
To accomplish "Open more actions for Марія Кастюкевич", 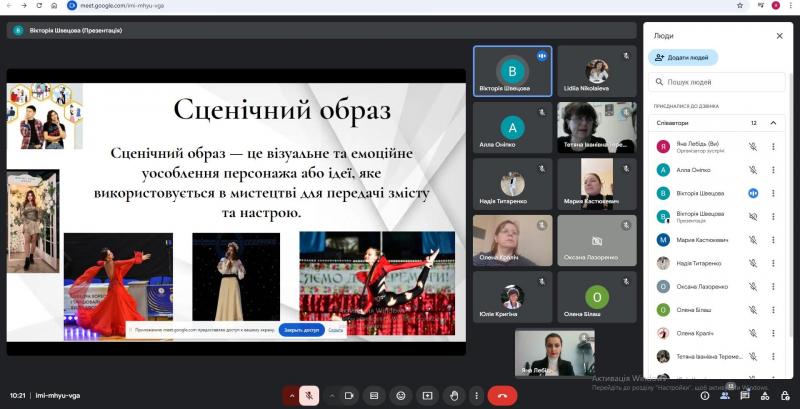I will (773, 240).
